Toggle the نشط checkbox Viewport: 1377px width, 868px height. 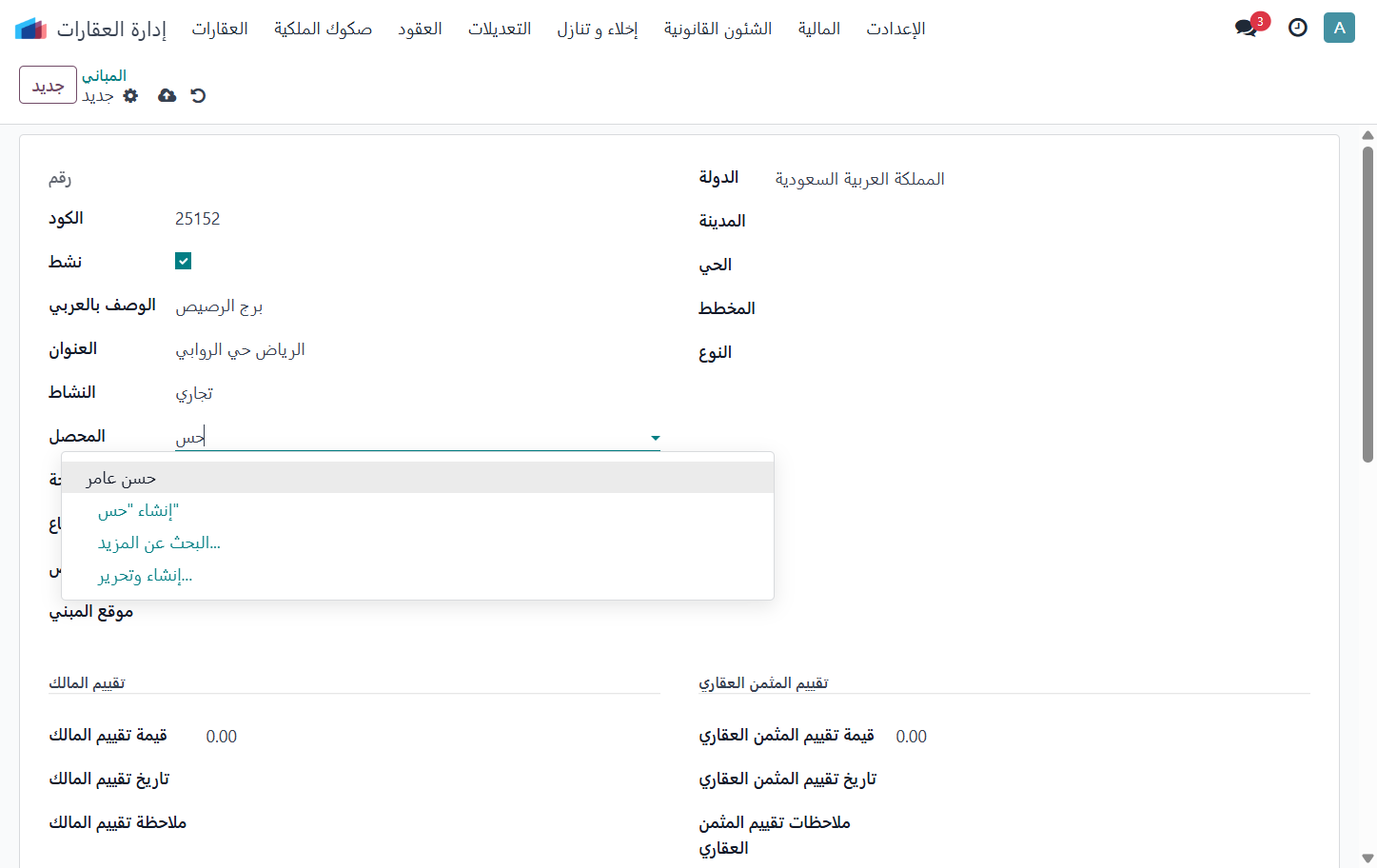click(x=184, y=261)
